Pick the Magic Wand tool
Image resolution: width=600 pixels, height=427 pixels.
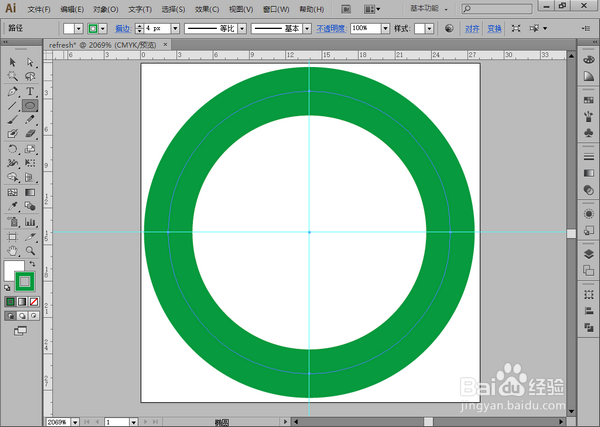tap(12, 76)
